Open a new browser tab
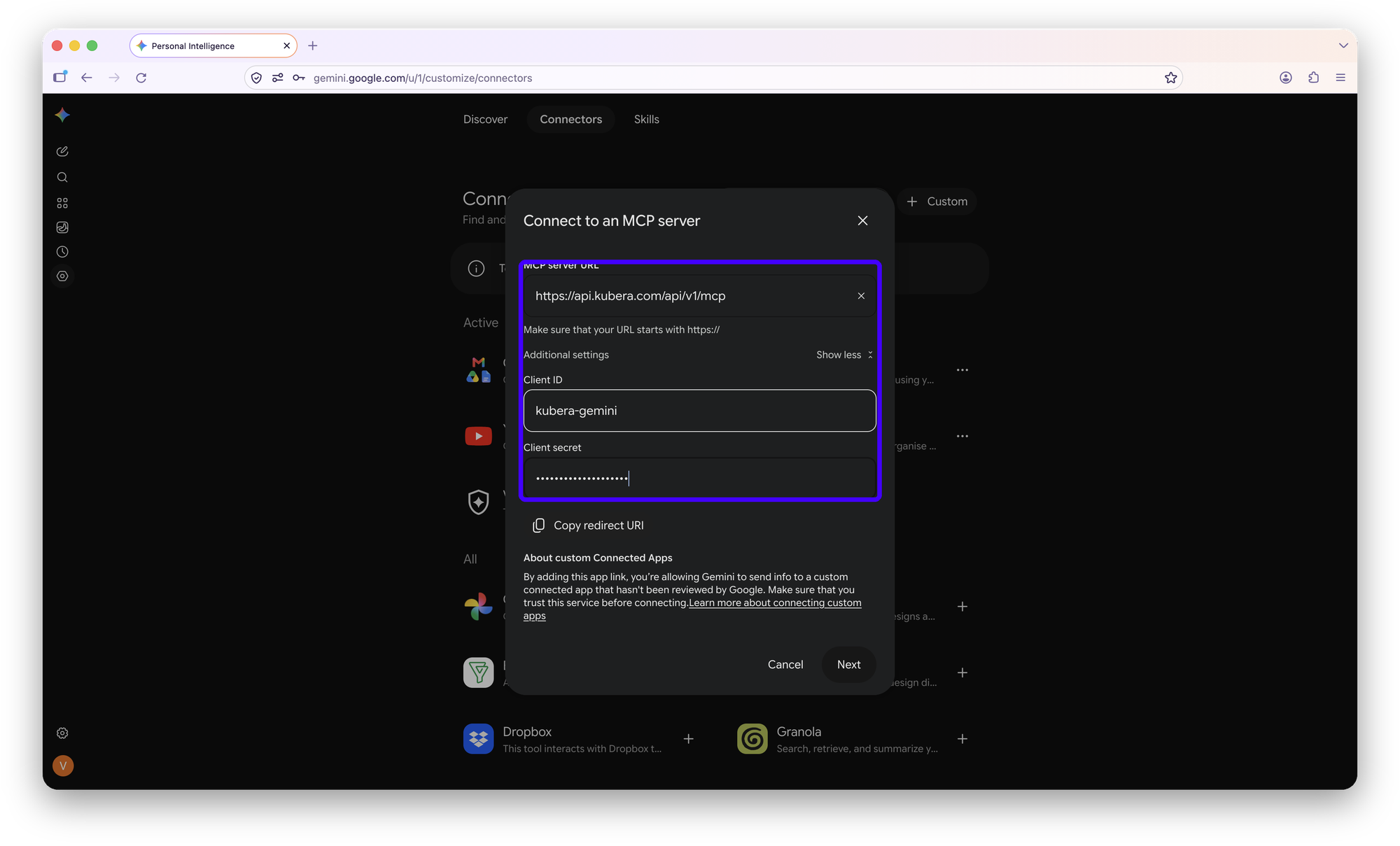This screenshot has height=846, width=1400. pyautogui.click(x=313, y=45)
